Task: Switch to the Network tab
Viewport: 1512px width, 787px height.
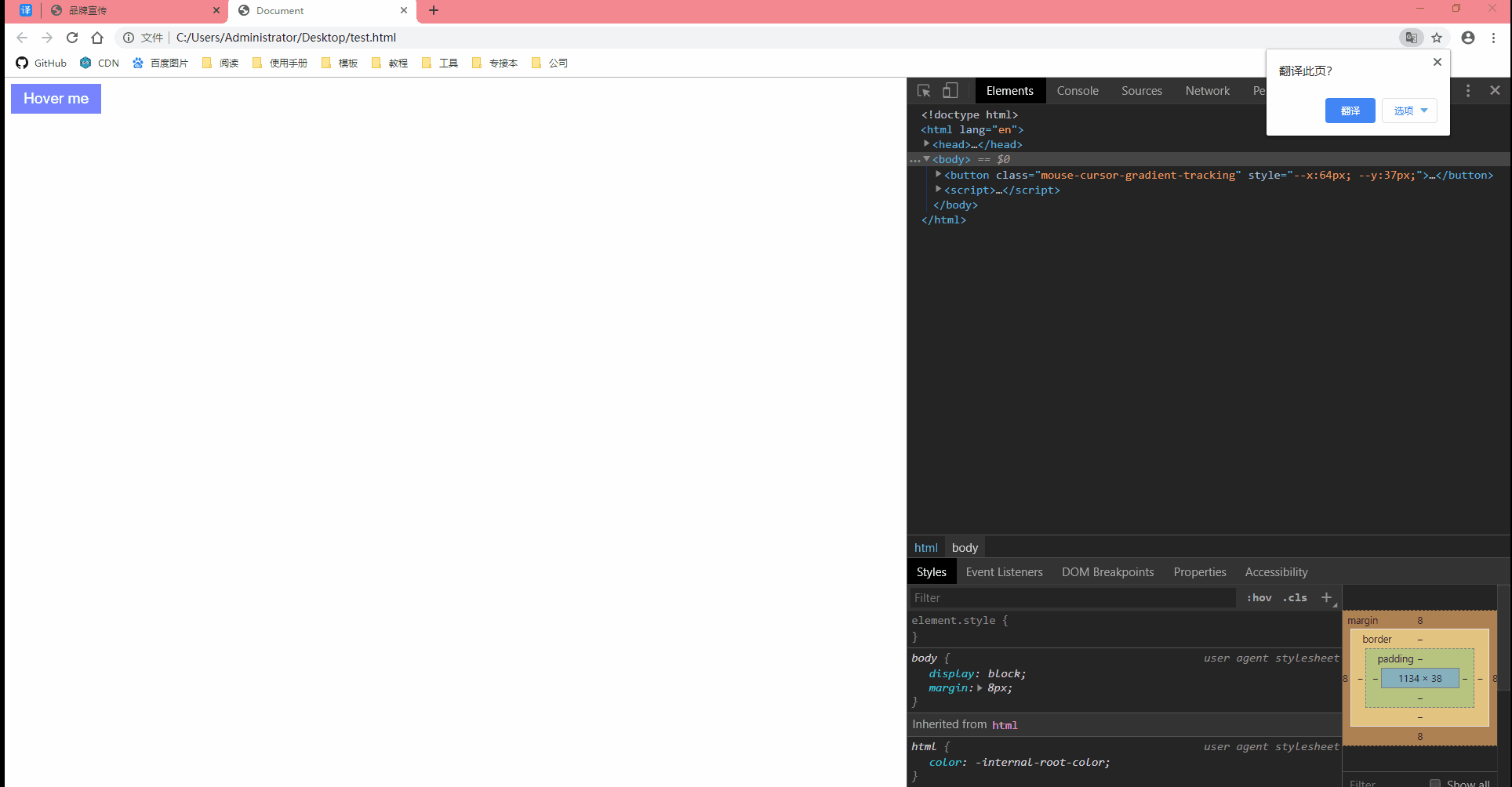Action: pos(1208,91)
